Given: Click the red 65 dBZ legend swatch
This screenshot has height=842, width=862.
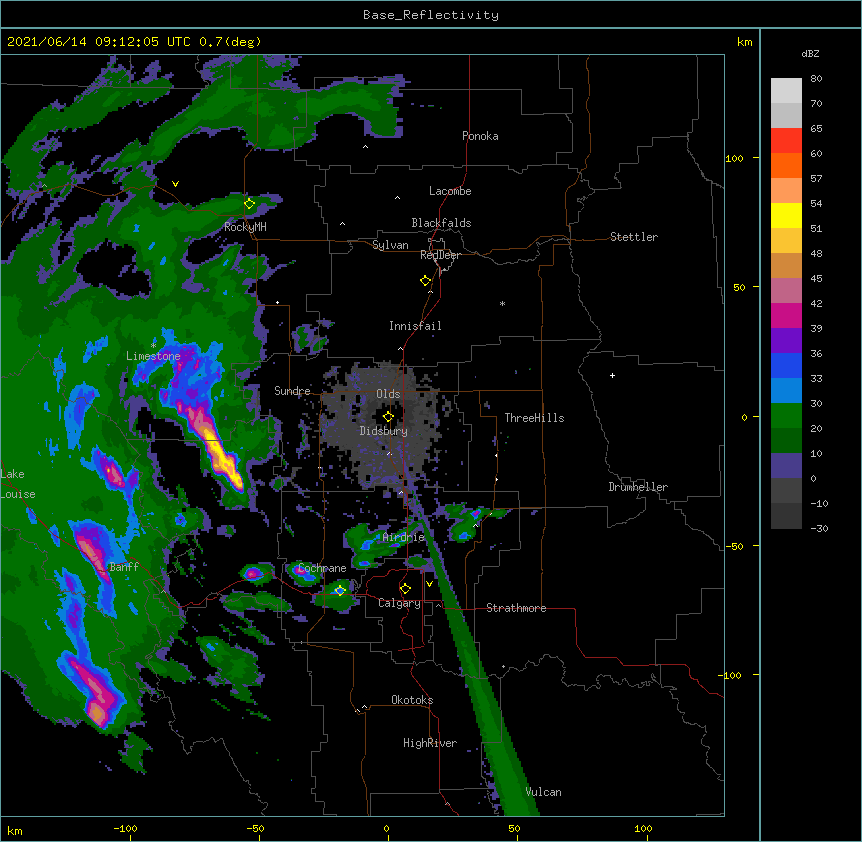Looking at the screenshot, I should coord(786,141).
